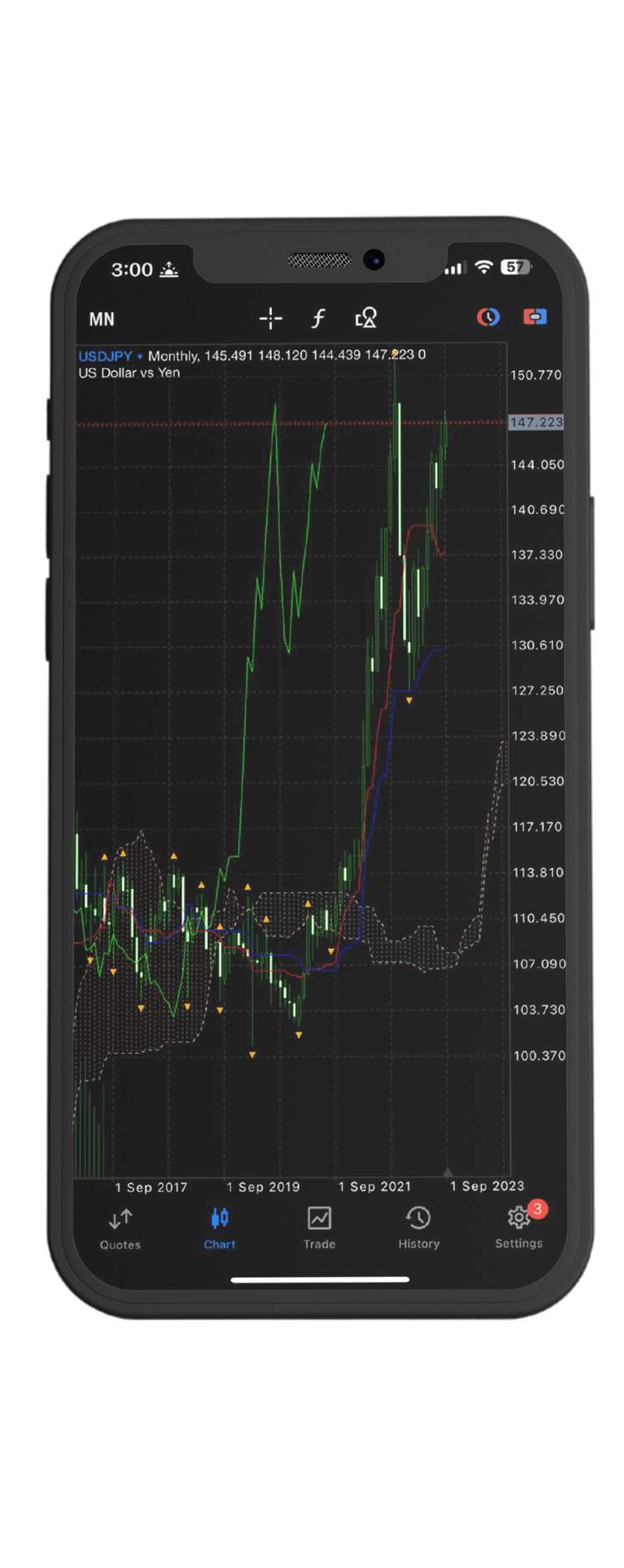Open the Settings tab
Image resolution: width=624 pixels, height=1568 pixels.
click(x=519, y=1228)
